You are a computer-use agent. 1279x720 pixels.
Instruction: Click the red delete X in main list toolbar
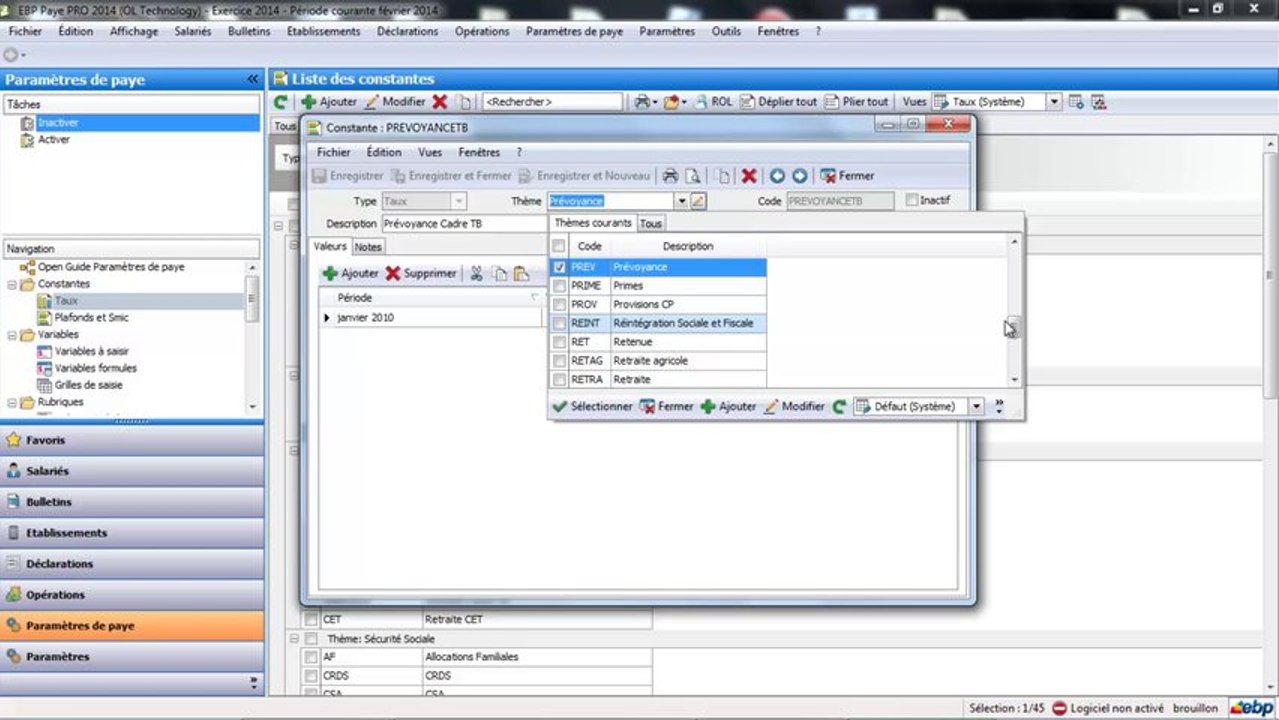pyautogui.click(x=439, y=102)
